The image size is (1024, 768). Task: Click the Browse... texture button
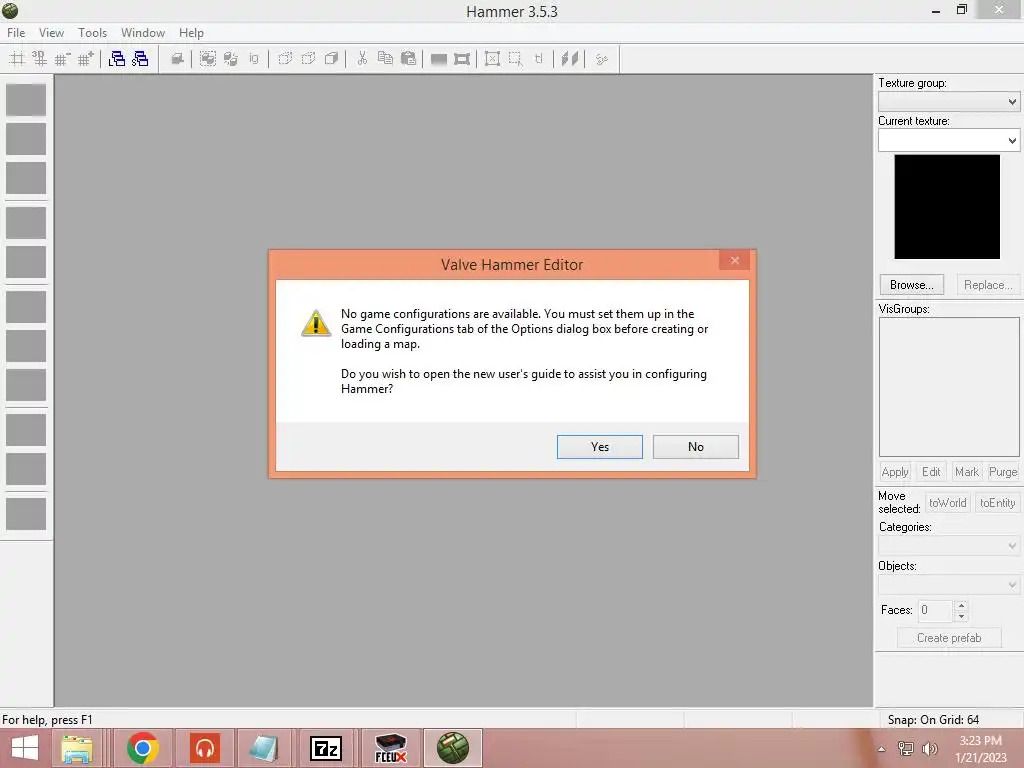click(912, 285)
